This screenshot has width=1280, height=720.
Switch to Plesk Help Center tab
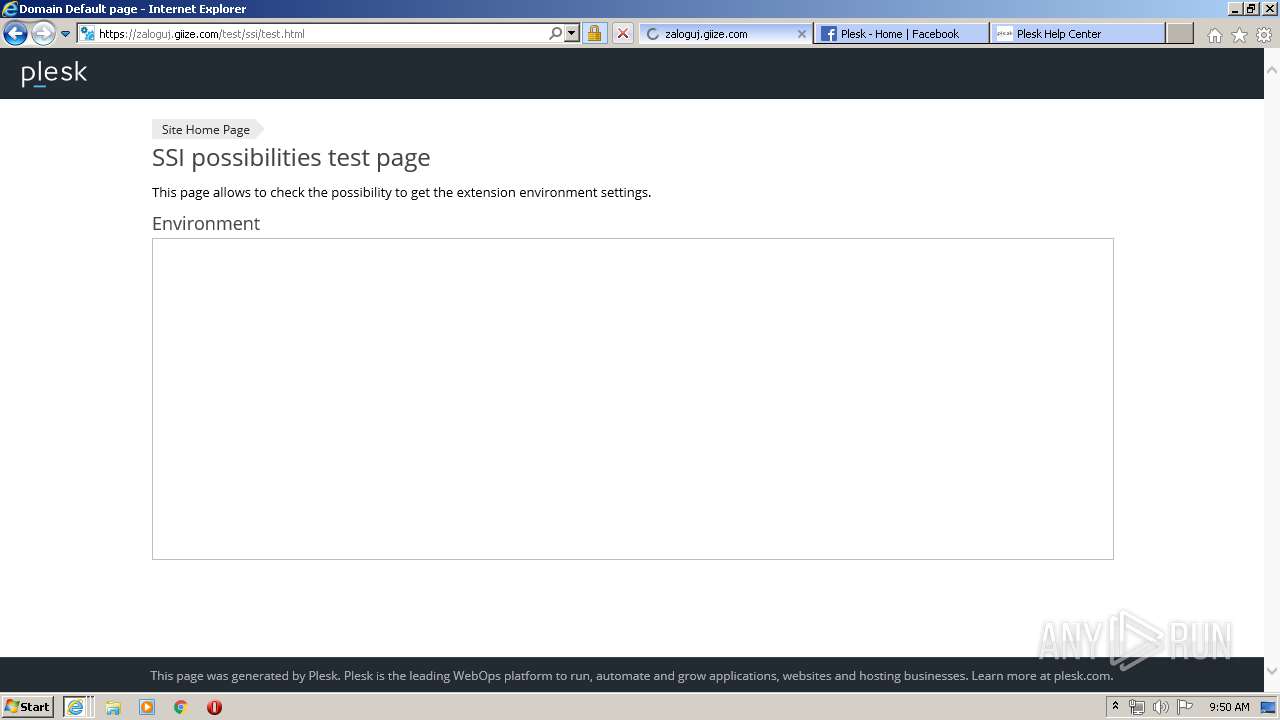click(1078, 33)
